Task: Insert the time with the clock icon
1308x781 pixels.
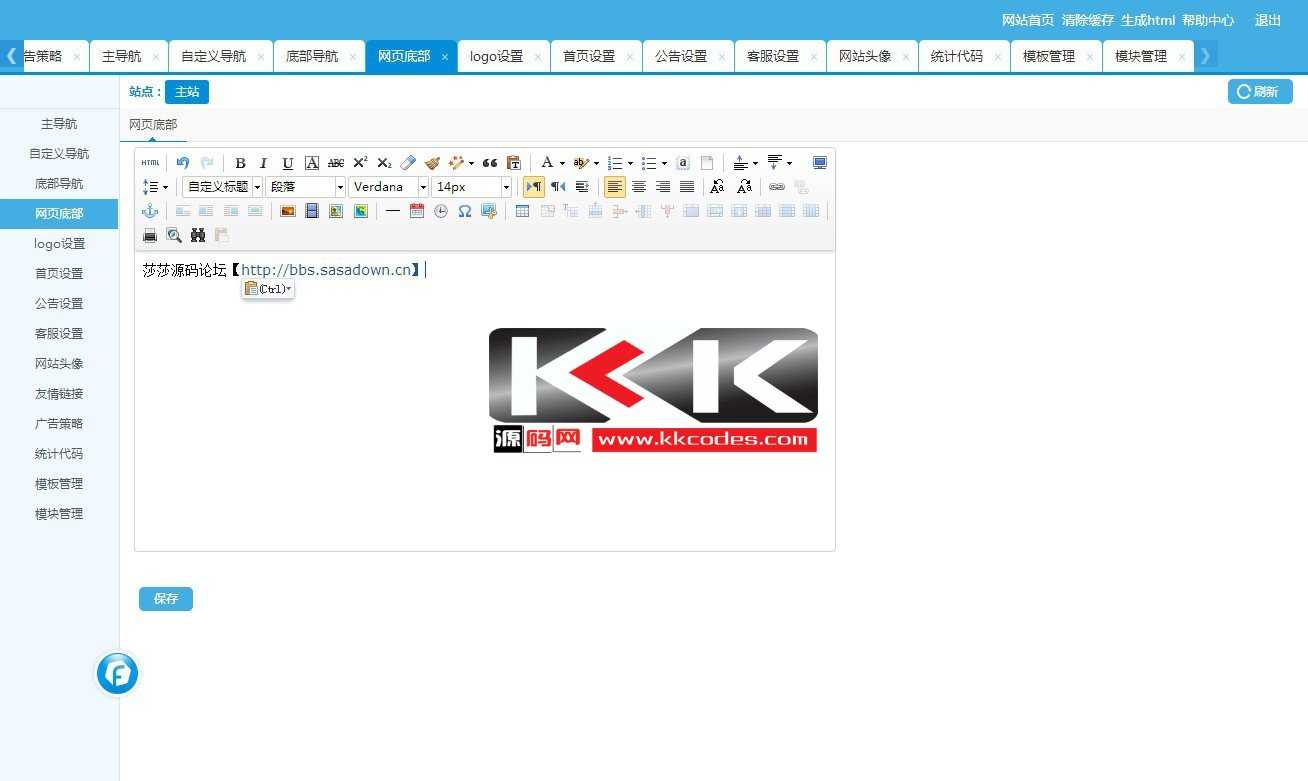Action: [x=441, y=211]
